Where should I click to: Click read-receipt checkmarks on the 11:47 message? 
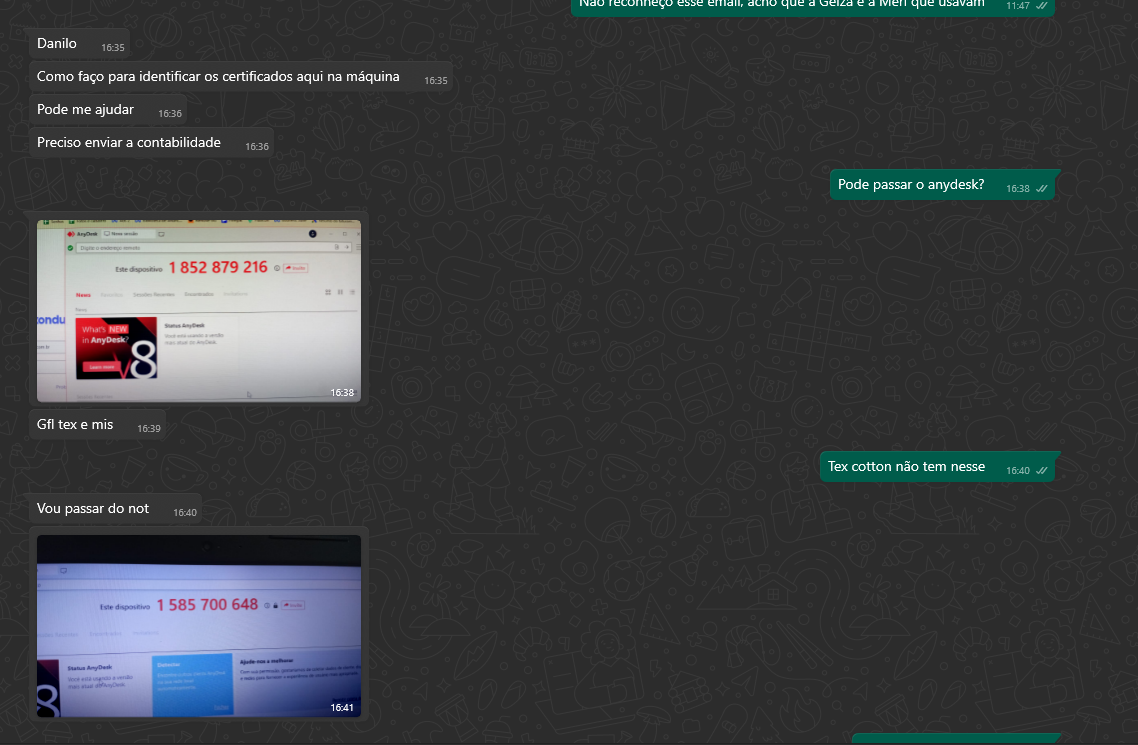click(1042, 6)
